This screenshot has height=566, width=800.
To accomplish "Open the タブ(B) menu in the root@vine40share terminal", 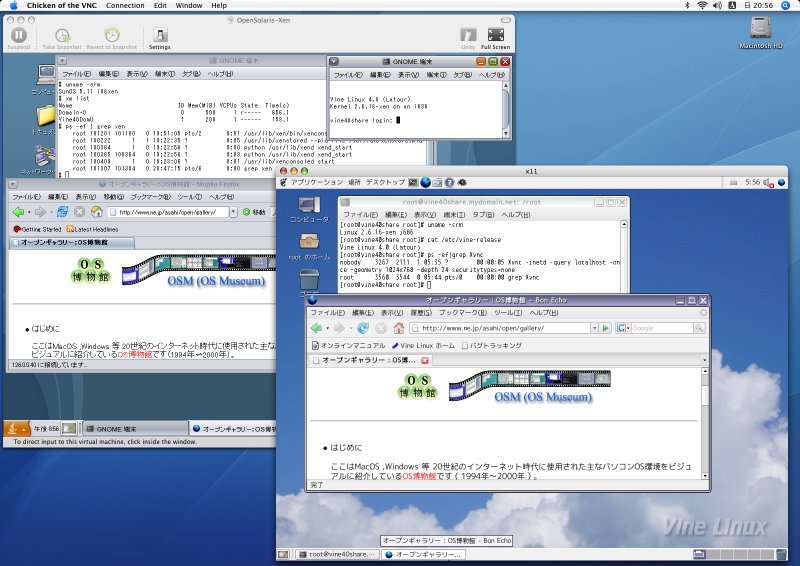I will 483,215.
